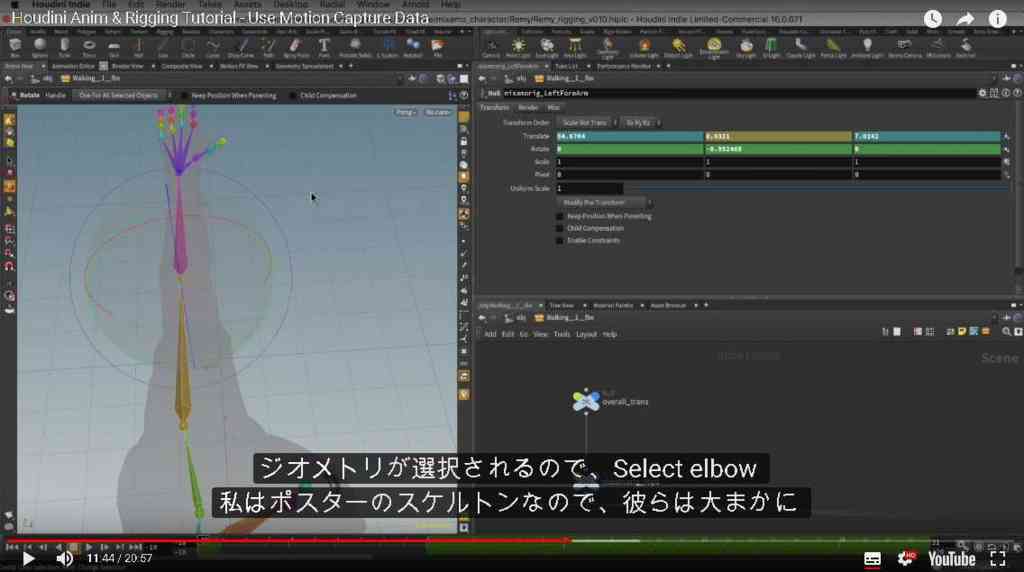Click the overall_trans node icon
This screenshot has width=1024, height=572.
[x=586, y=400]
